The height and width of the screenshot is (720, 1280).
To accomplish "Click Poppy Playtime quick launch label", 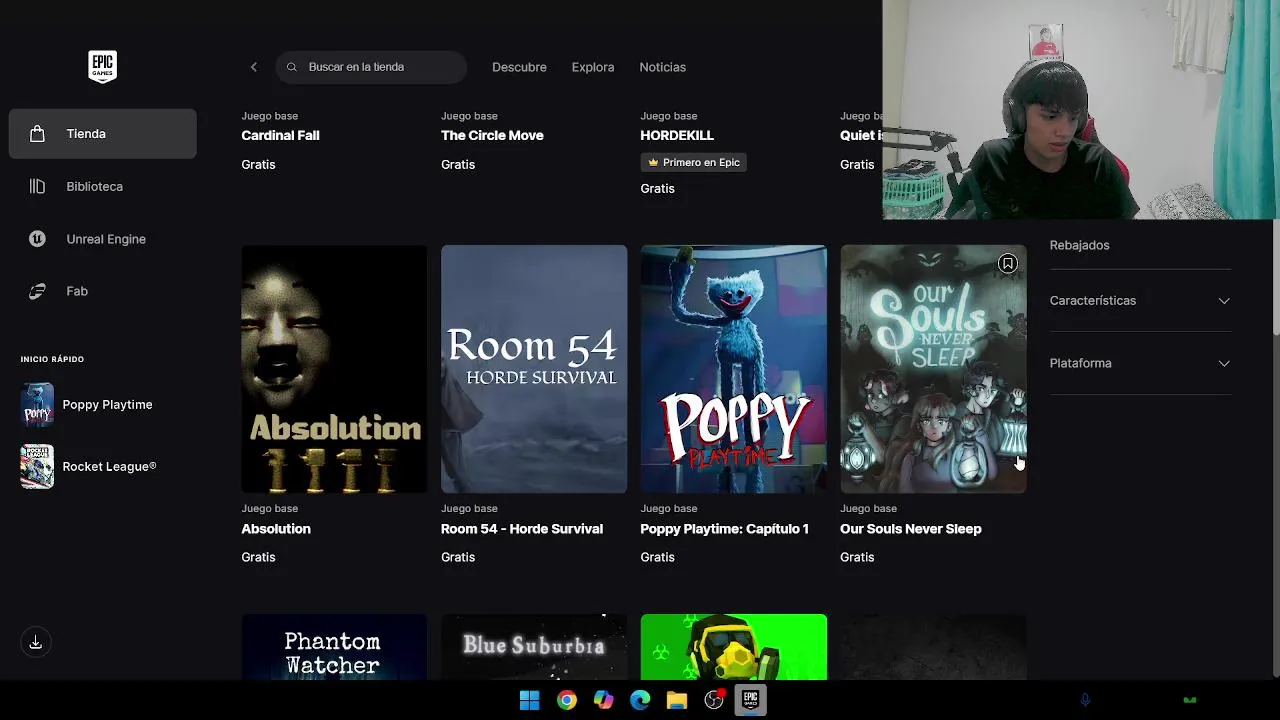I will coord(107,404).
